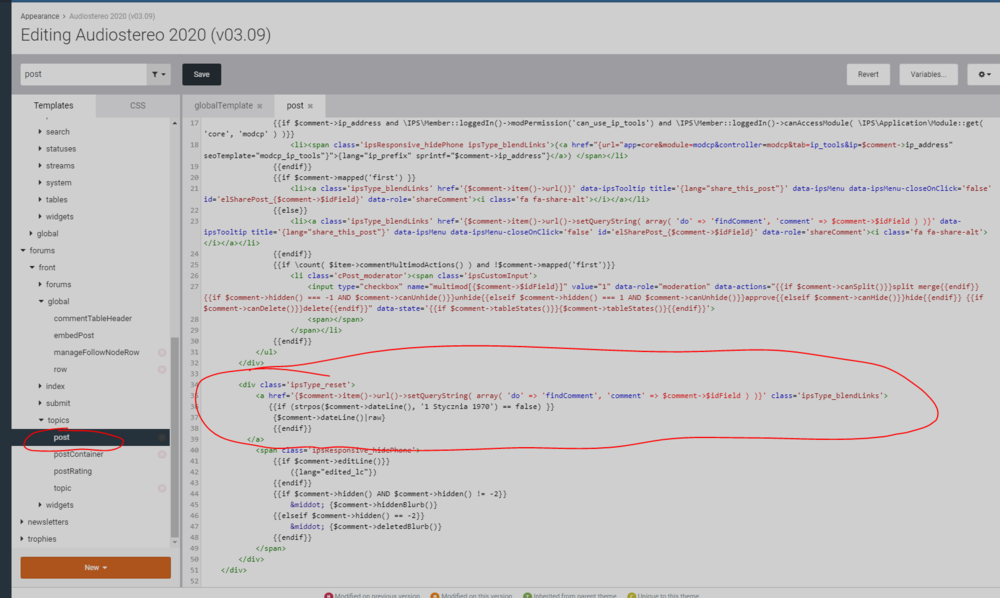Open the search filter funnel dropdown

[159, 74]
